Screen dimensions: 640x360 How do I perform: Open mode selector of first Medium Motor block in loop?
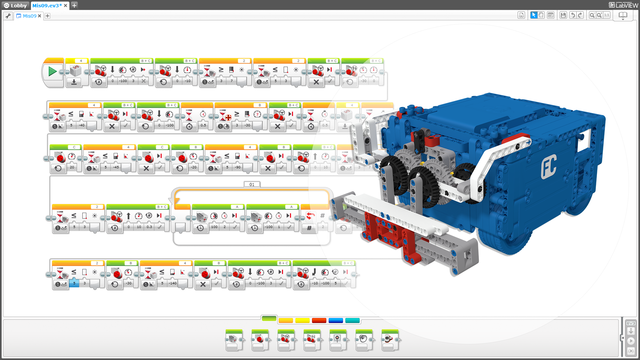(x=200, y=228)
